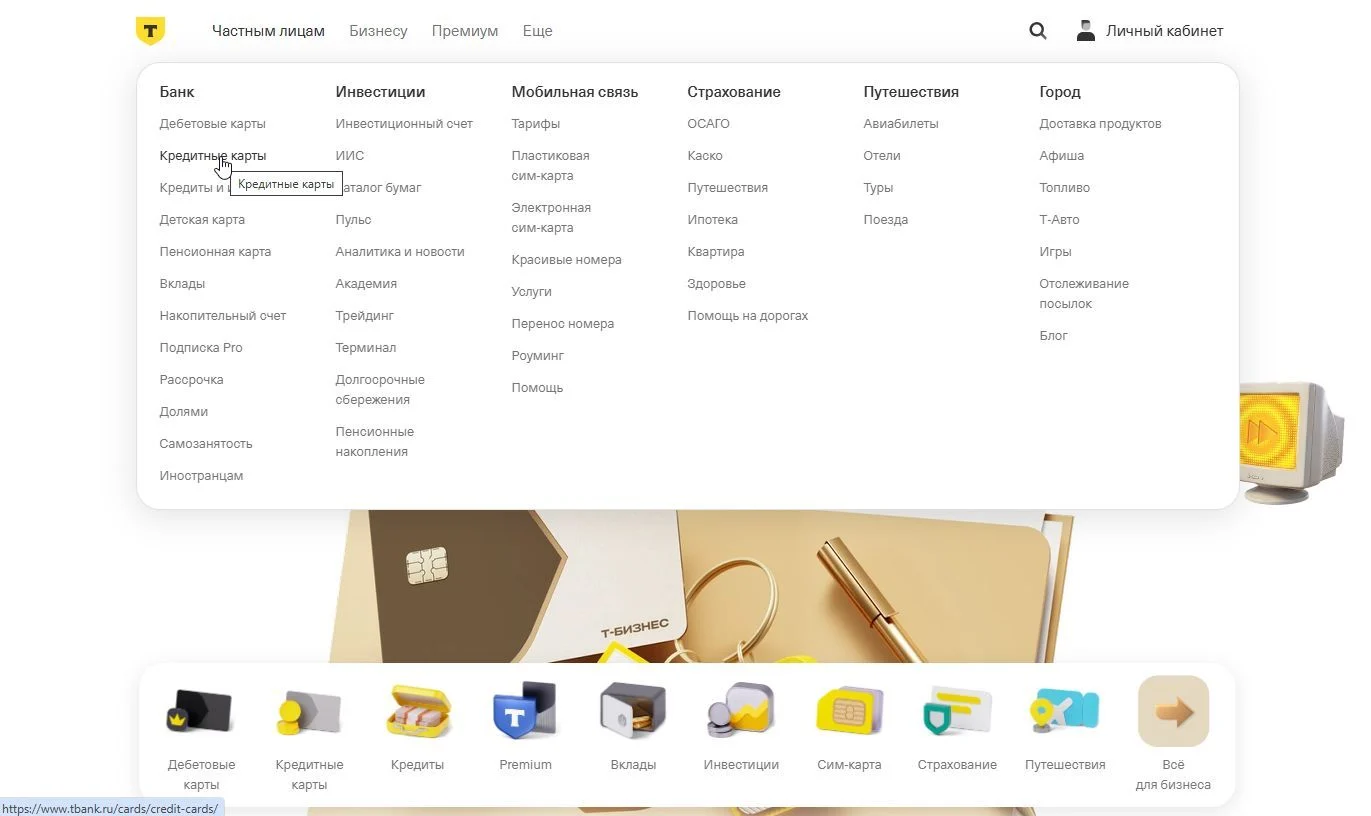Screen dimensions: 1371x816
Task: Select Отслеживание посылок link
Action: pyautogui.click(x=1084, y=294)
